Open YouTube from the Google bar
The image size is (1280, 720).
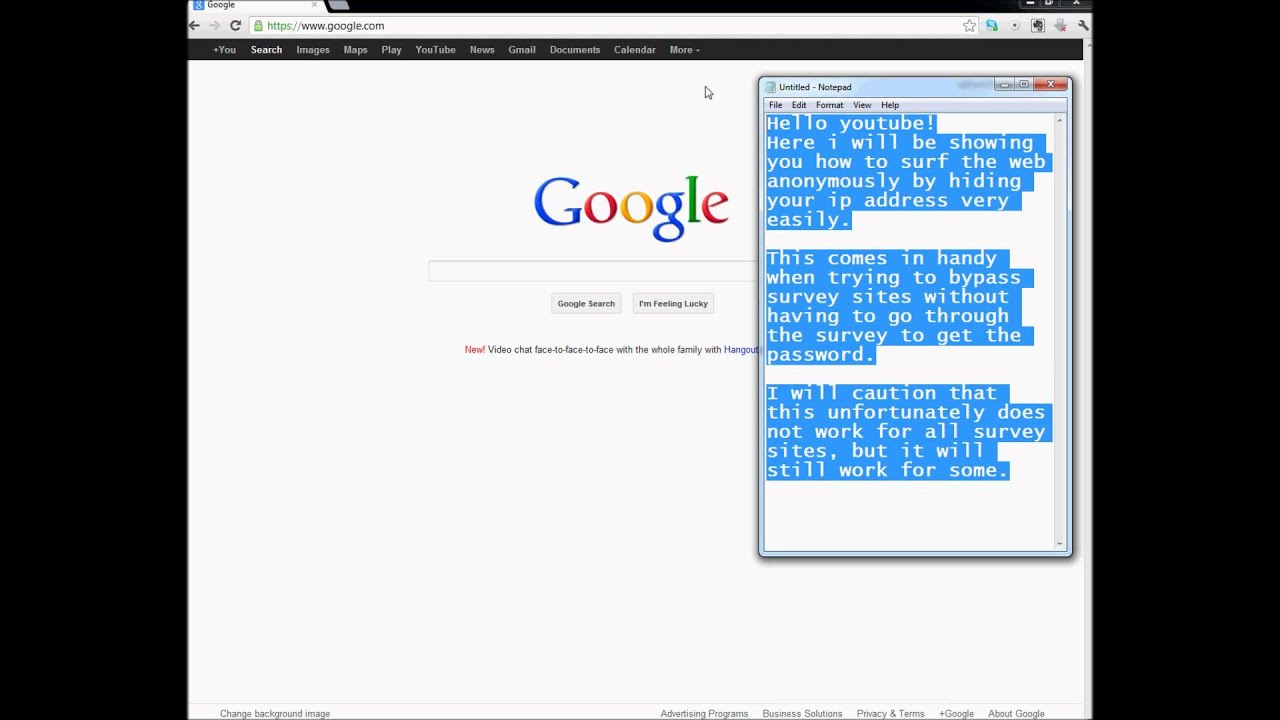coord(435,50)
